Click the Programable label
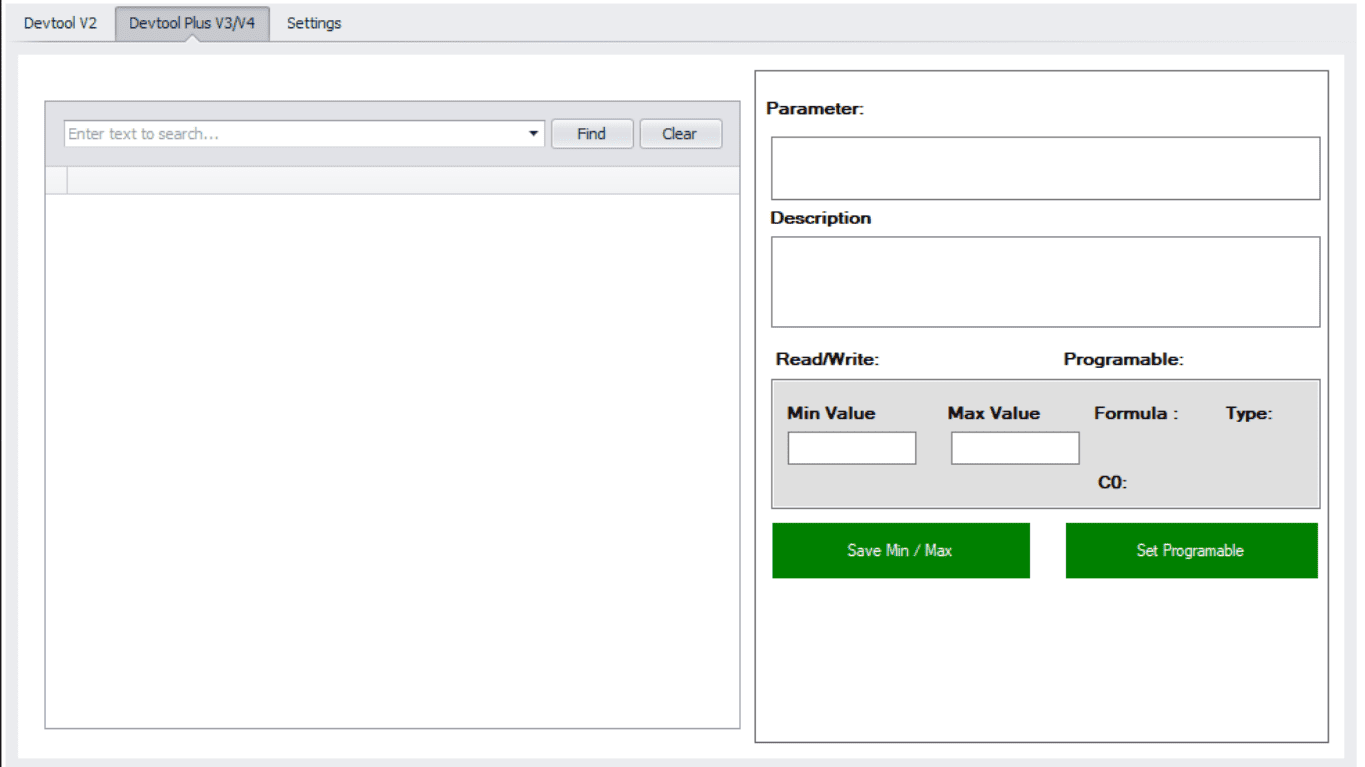Image resolution: width=1365 pixels, height=767 pixels. click(x=1123, y=360)
